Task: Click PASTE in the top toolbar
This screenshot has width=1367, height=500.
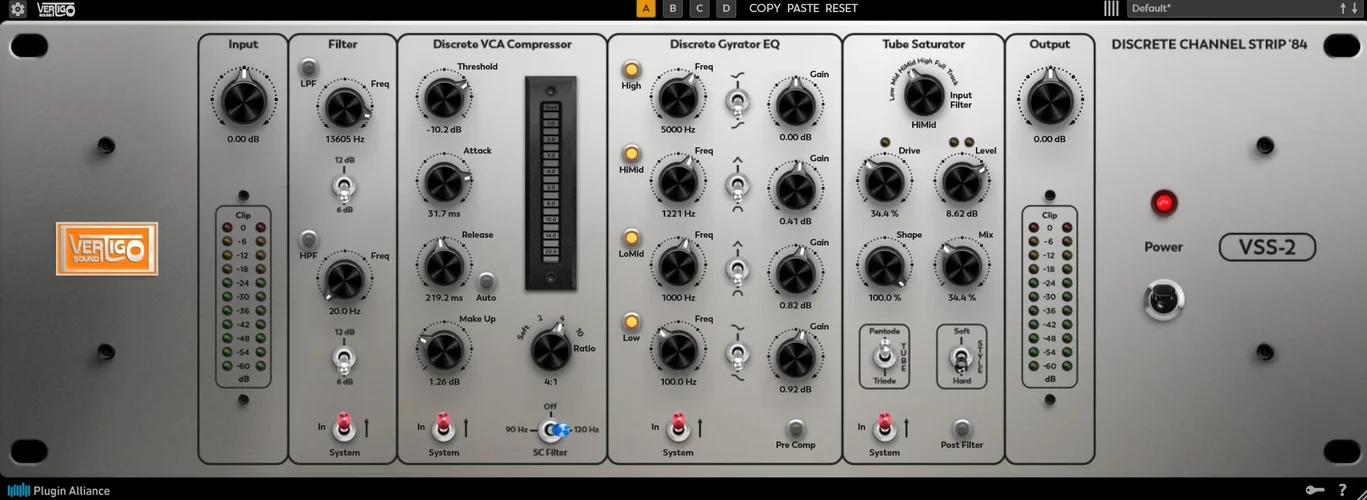Action: coord(803,8)
